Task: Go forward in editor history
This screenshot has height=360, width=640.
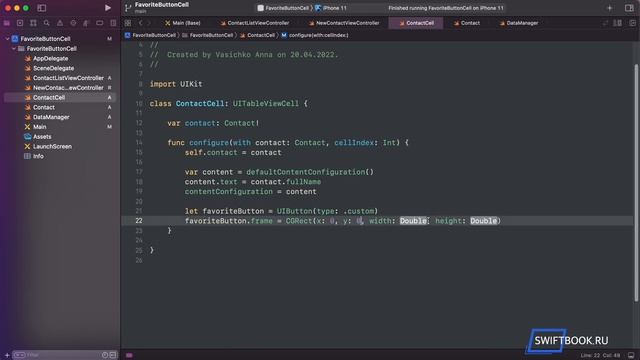Action: [x=149, y=23]
